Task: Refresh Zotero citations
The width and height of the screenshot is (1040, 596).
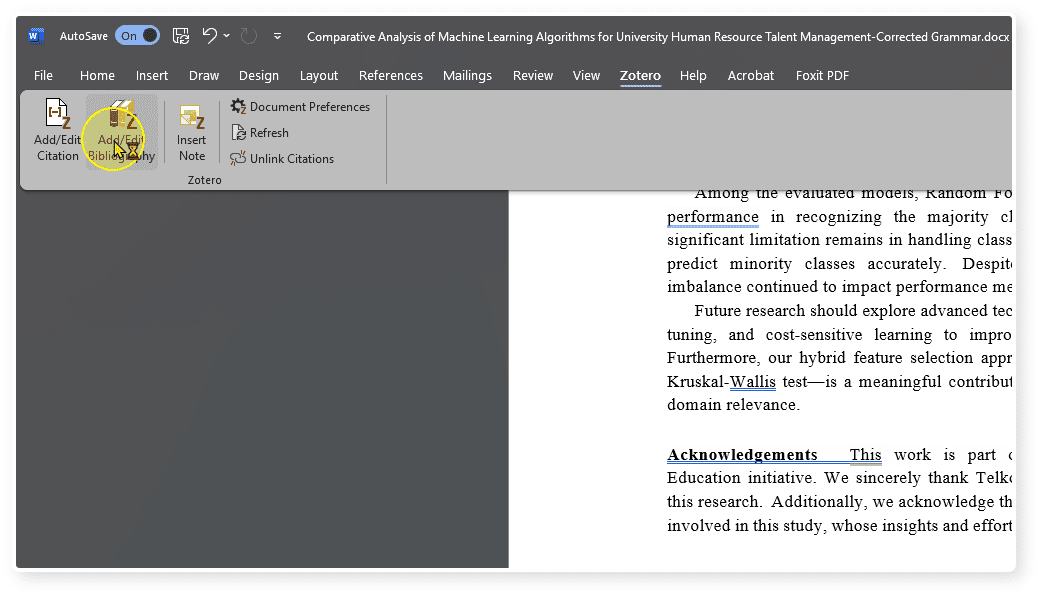Action: (x=259, y=133)
